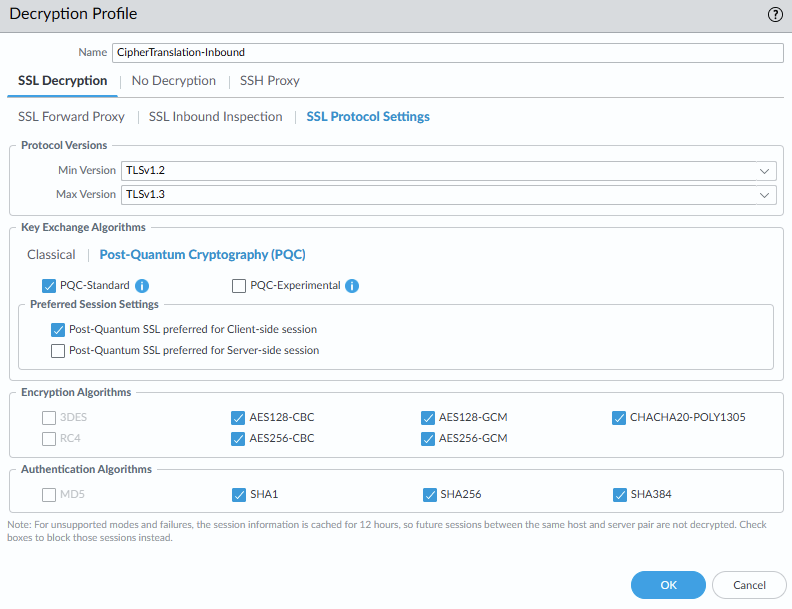Open the SSH Proxy tab

point(269,81)
